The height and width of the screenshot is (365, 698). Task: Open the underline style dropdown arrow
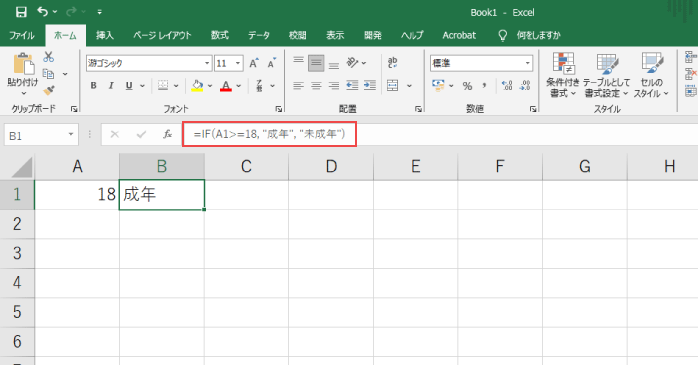[x=142, y=85]
